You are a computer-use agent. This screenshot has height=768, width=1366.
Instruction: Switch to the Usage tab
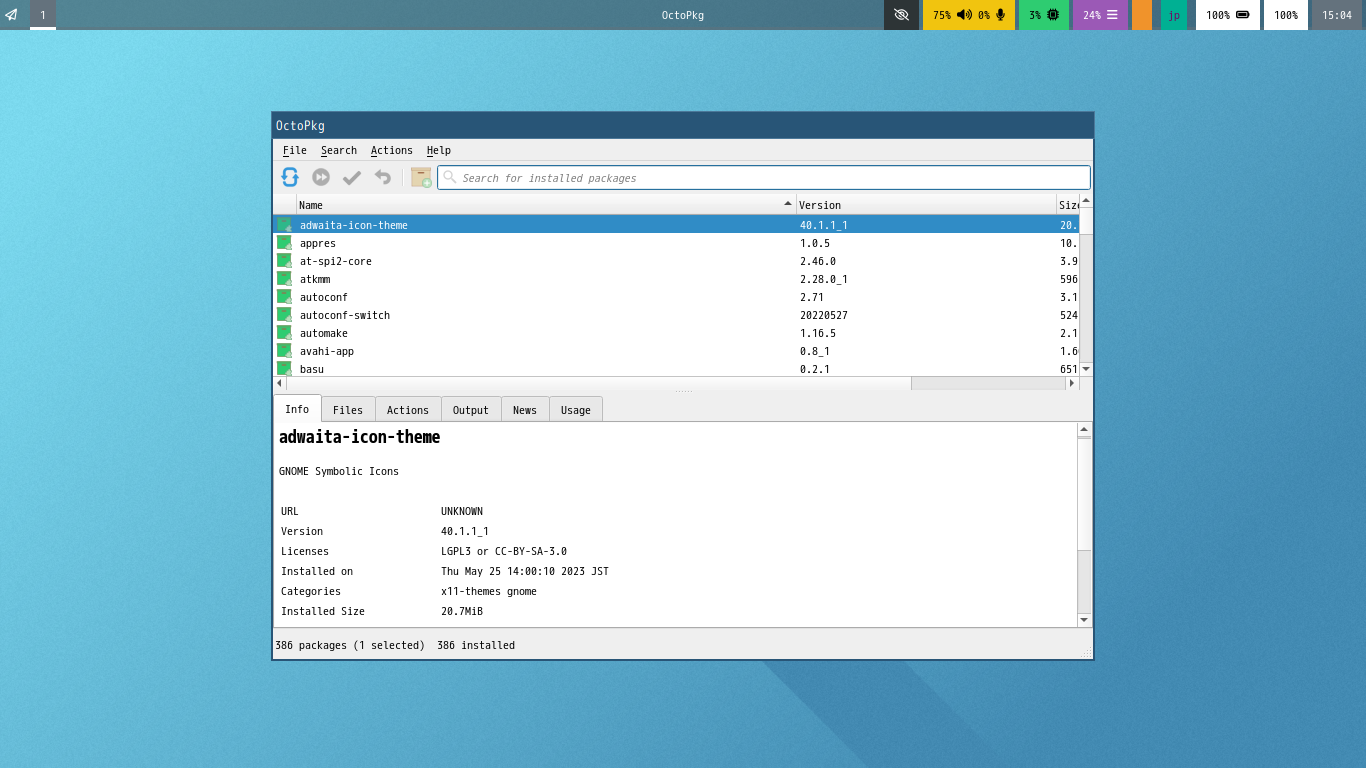click(576, 410)
